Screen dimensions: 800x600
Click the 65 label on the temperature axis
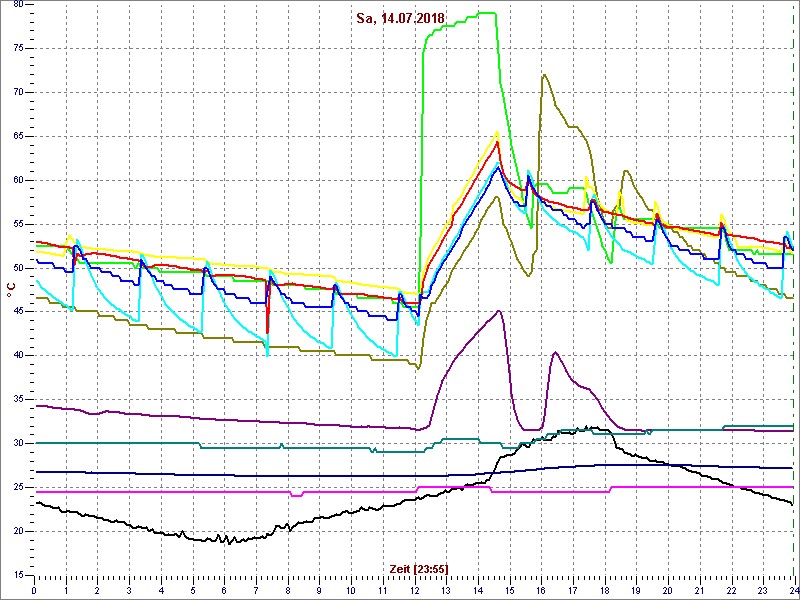[x=17, y=136]
